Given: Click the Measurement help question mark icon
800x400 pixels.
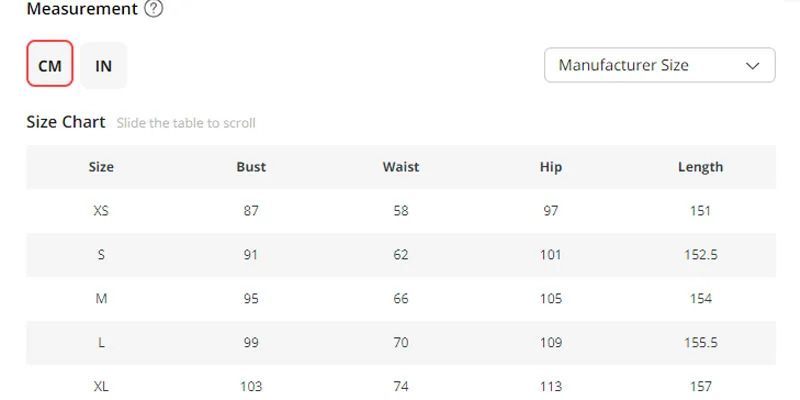Looking at the screenshot, I should click(153, 9).
